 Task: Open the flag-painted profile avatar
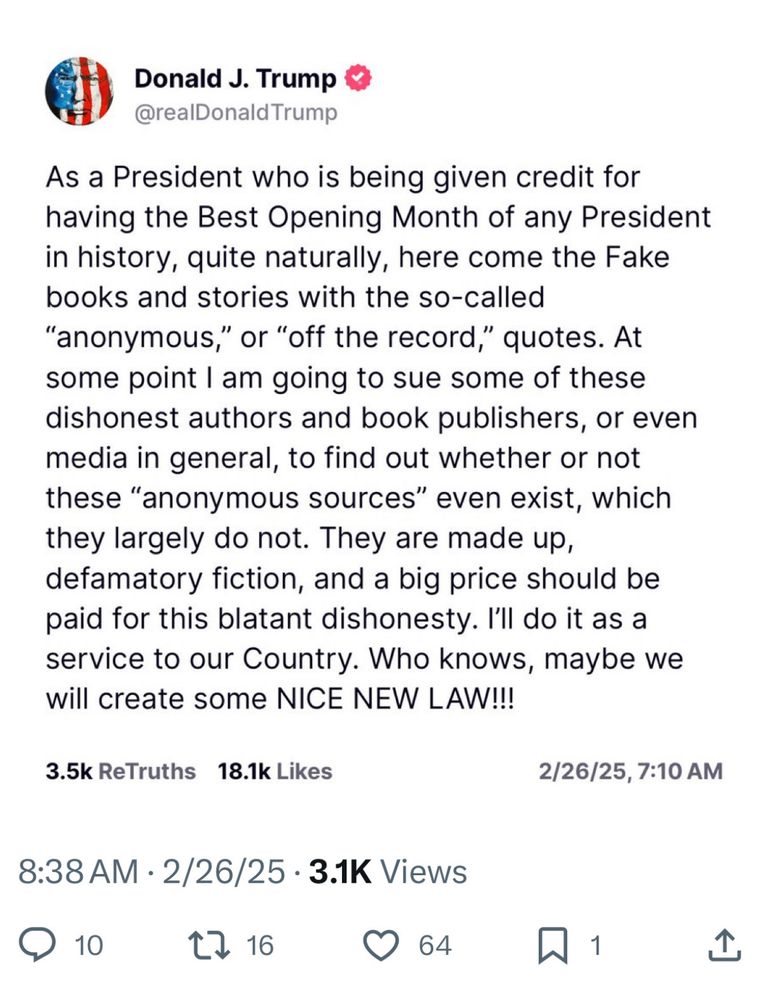79,91
